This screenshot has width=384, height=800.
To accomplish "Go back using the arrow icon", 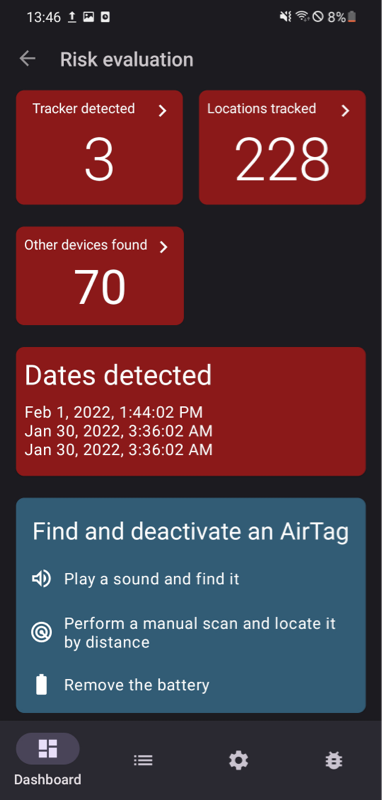I will (x=28, y=59).
